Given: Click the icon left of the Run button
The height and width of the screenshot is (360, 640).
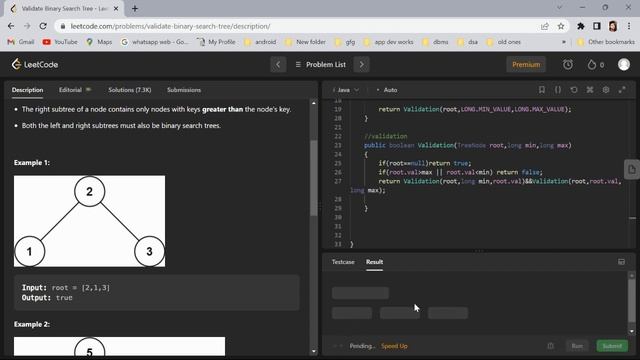Looking at the screenshot, I should [x=551, y=346].
